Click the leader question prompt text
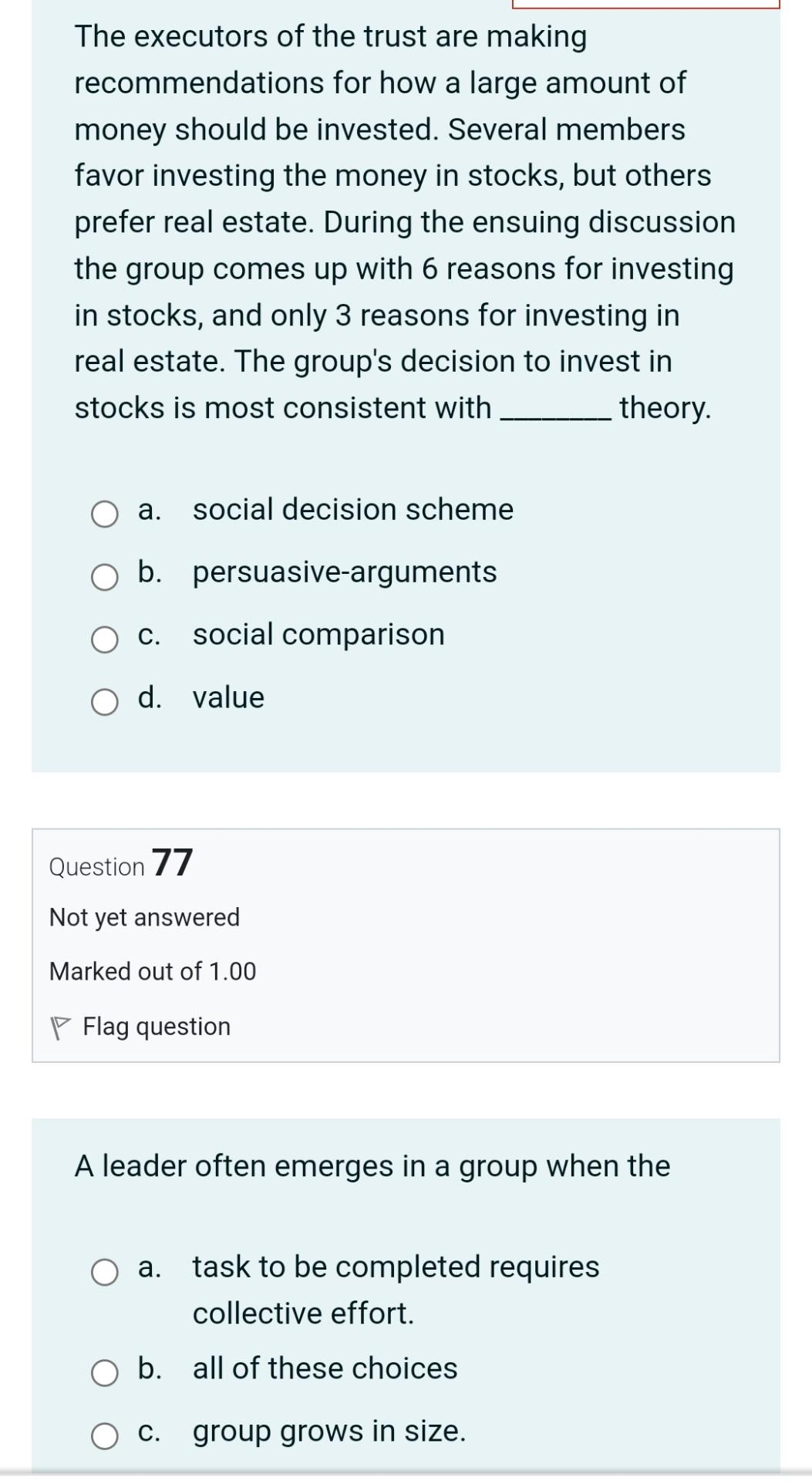The image size is (812, 1481). (370, 1166)
